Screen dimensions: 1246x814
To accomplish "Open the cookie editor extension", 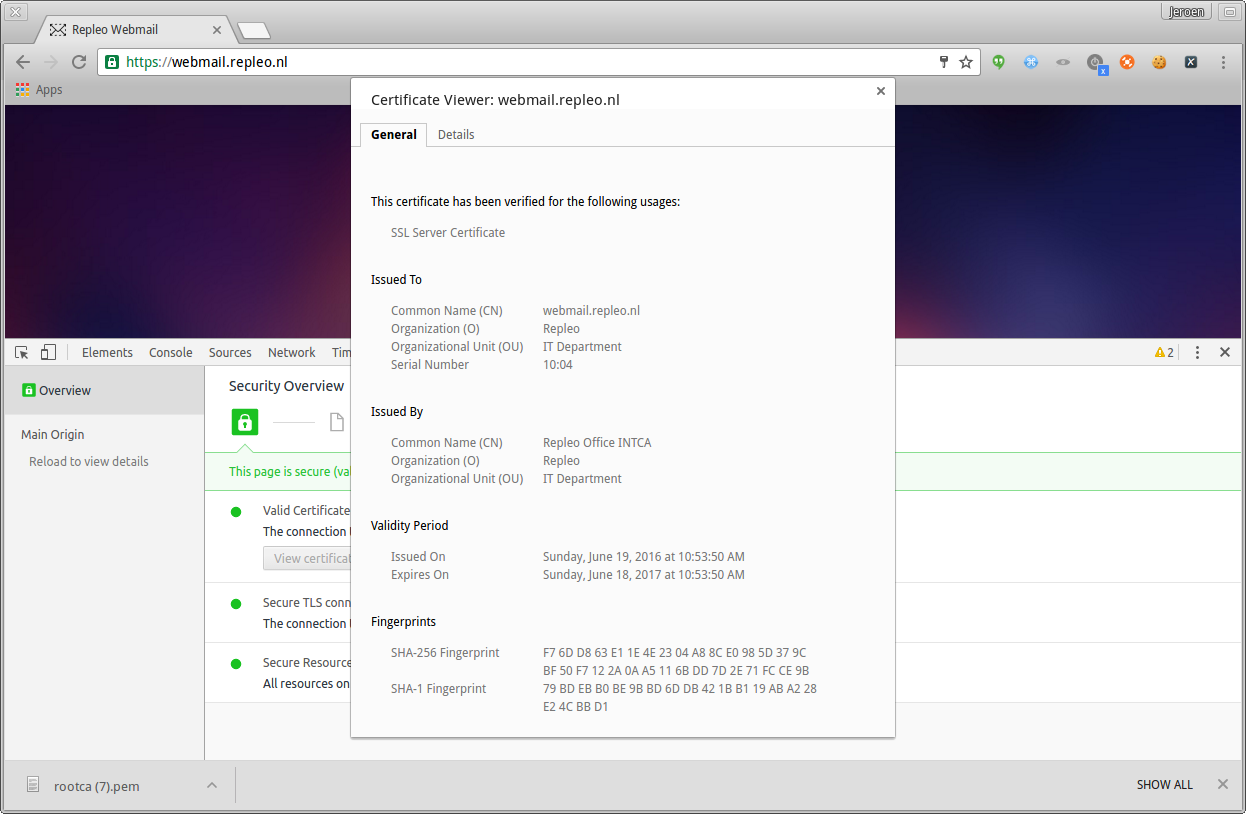I will click(1159, 62).
